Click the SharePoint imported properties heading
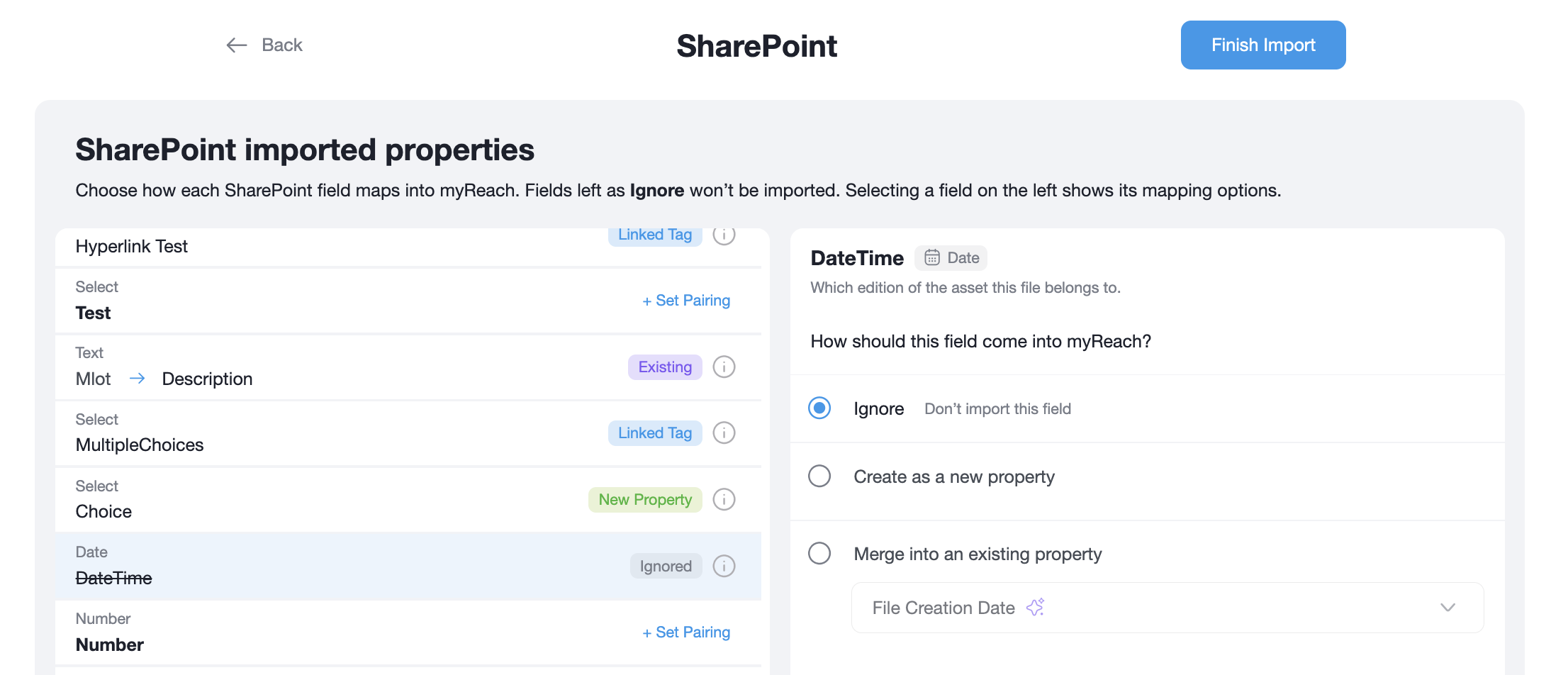 [x=305, y=150]
